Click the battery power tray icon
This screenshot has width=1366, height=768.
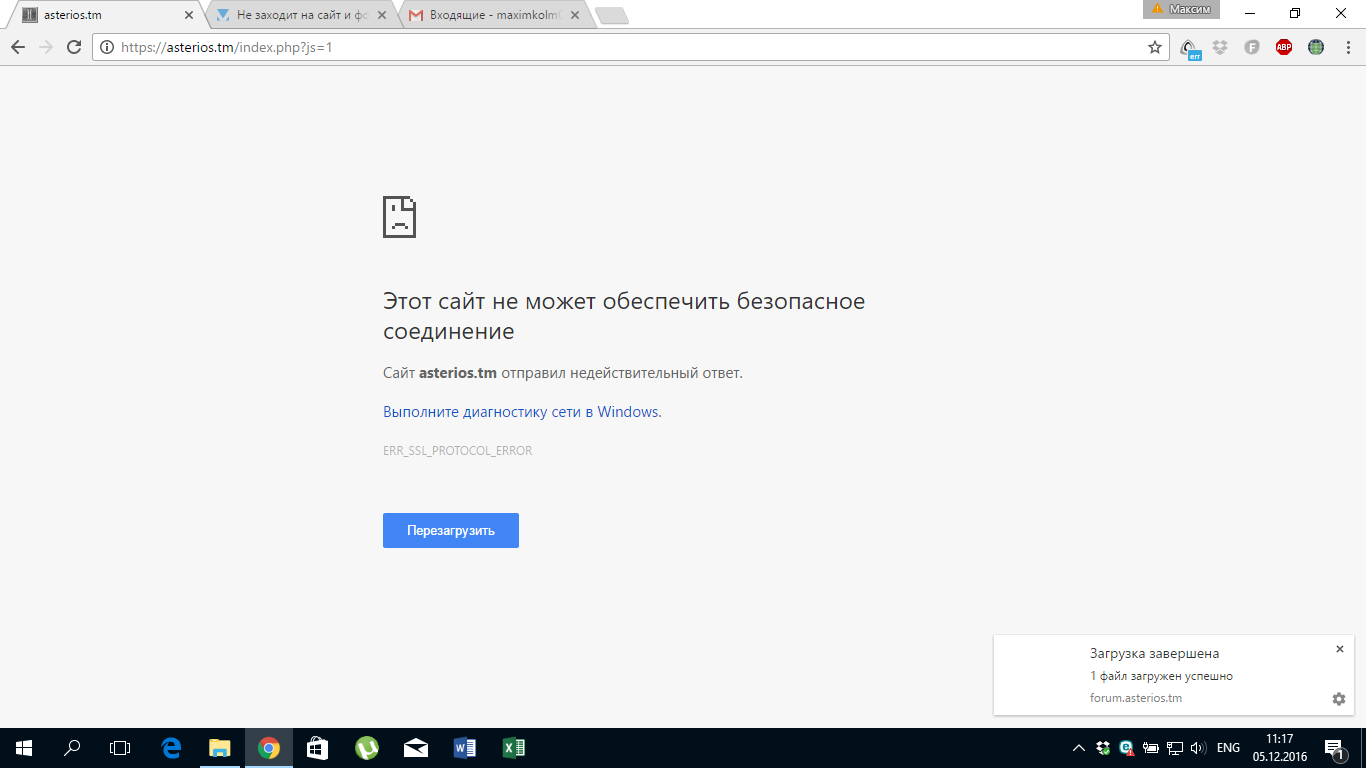[x=1151, y=748]
